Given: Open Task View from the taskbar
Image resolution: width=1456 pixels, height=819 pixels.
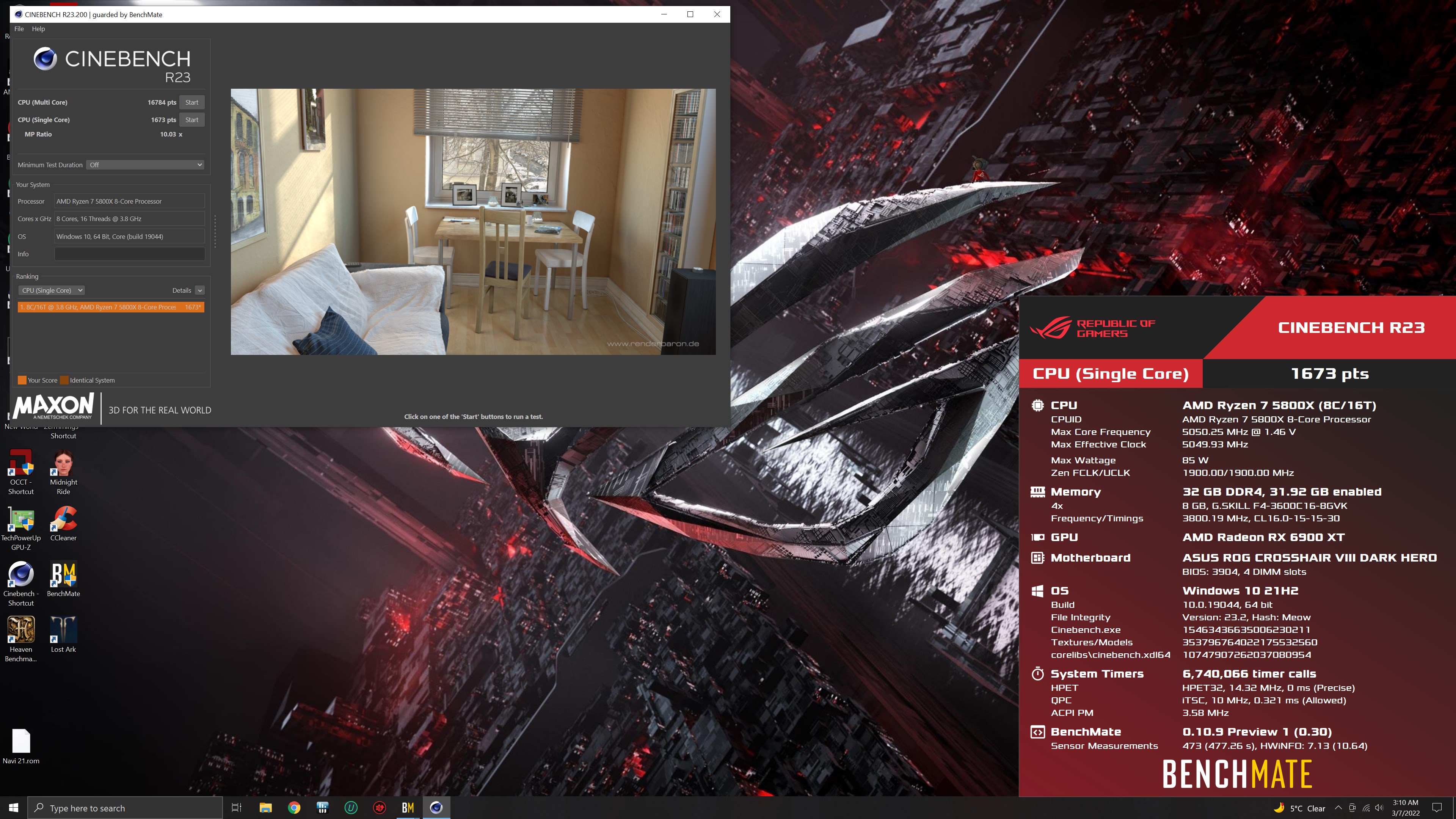Looking at the screenshot, I should 237,808.
